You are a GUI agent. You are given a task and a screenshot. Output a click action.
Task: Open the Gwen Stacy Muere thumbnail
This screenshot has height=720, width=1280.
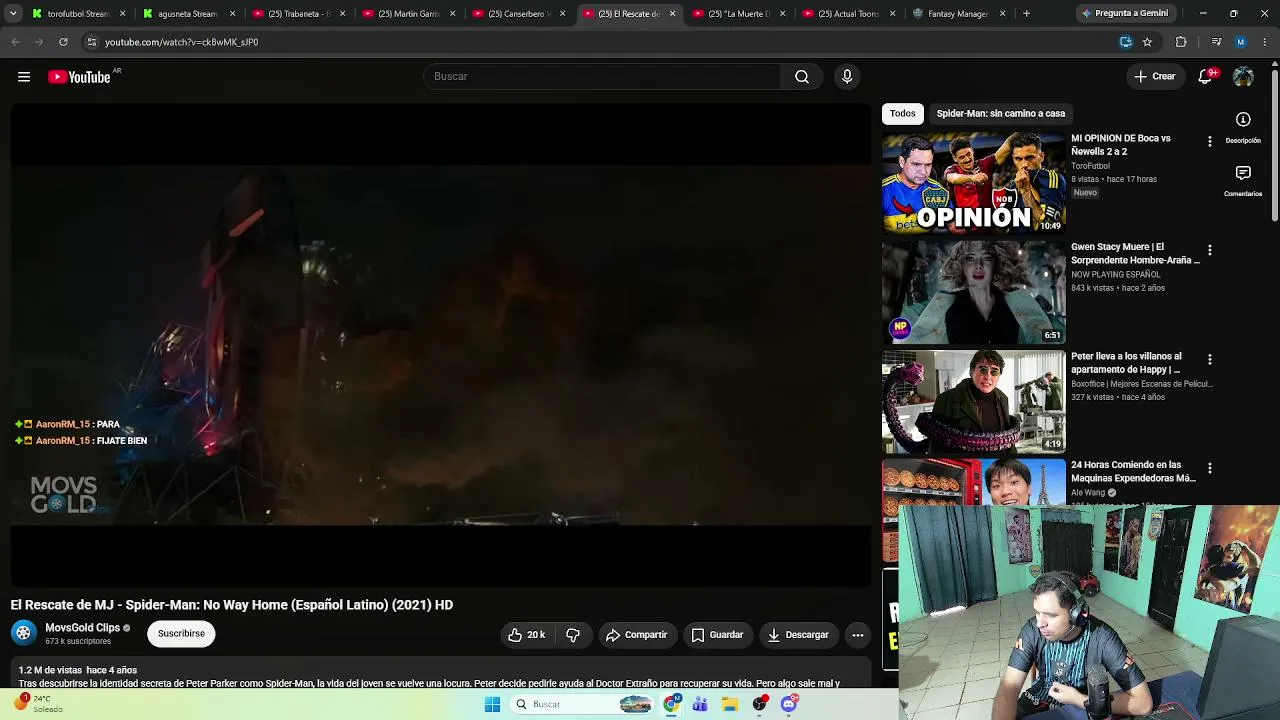click(974, 292)
